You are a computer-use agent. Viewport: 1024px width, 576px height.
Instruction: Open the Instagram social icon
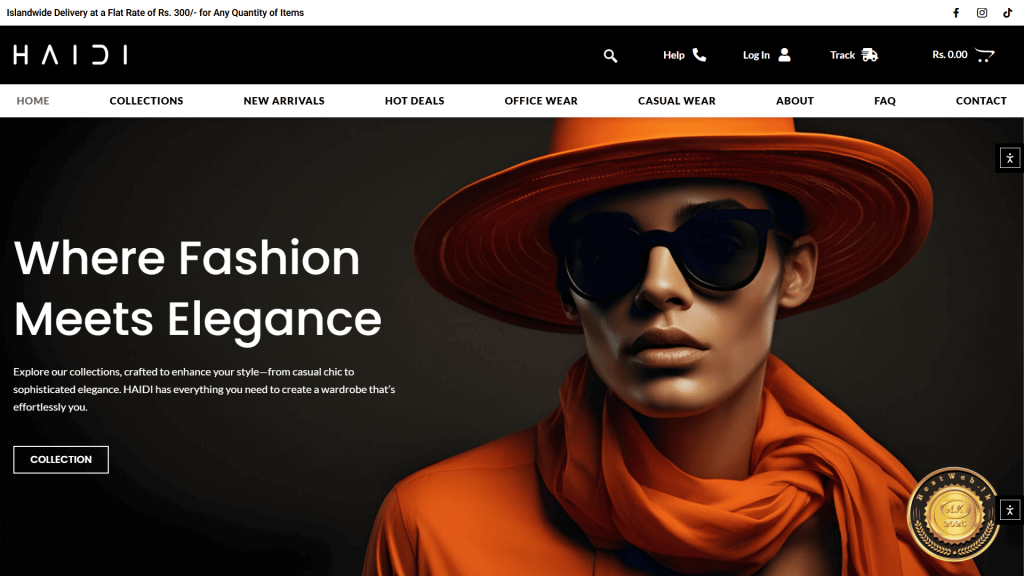point(982,13)
